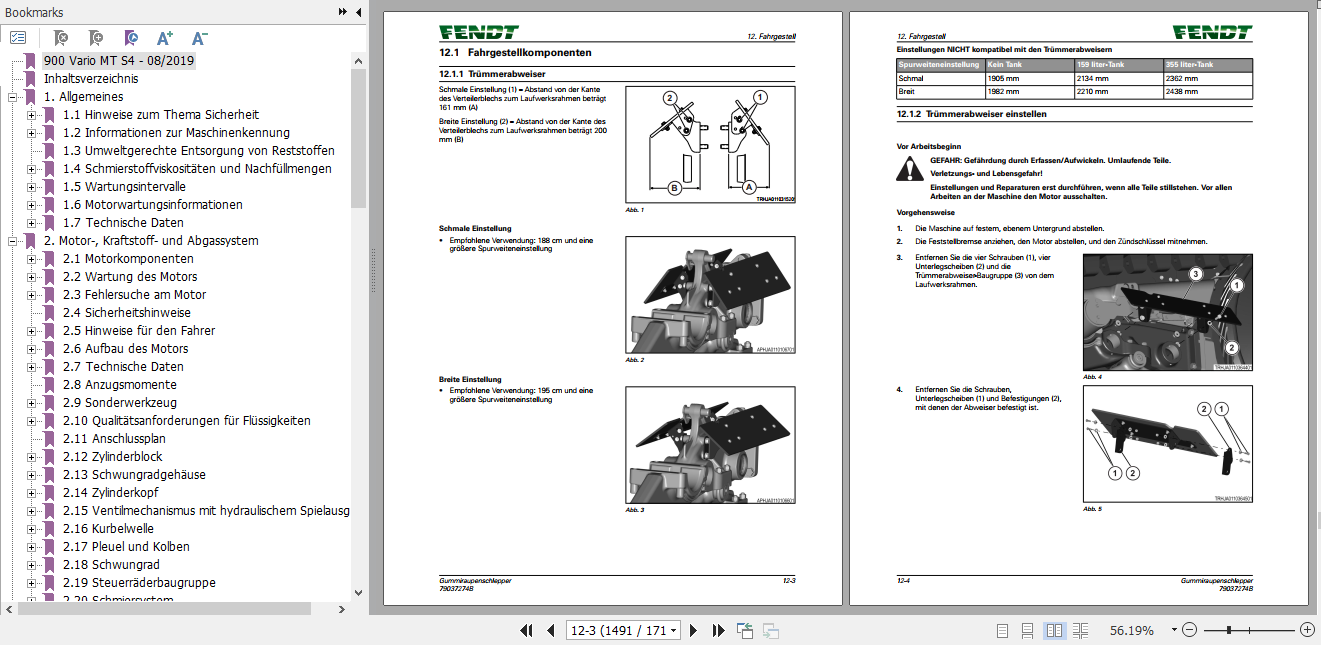1321x645 pixels.
Task: Click the go to previous view icon
Action: point(745,630)
